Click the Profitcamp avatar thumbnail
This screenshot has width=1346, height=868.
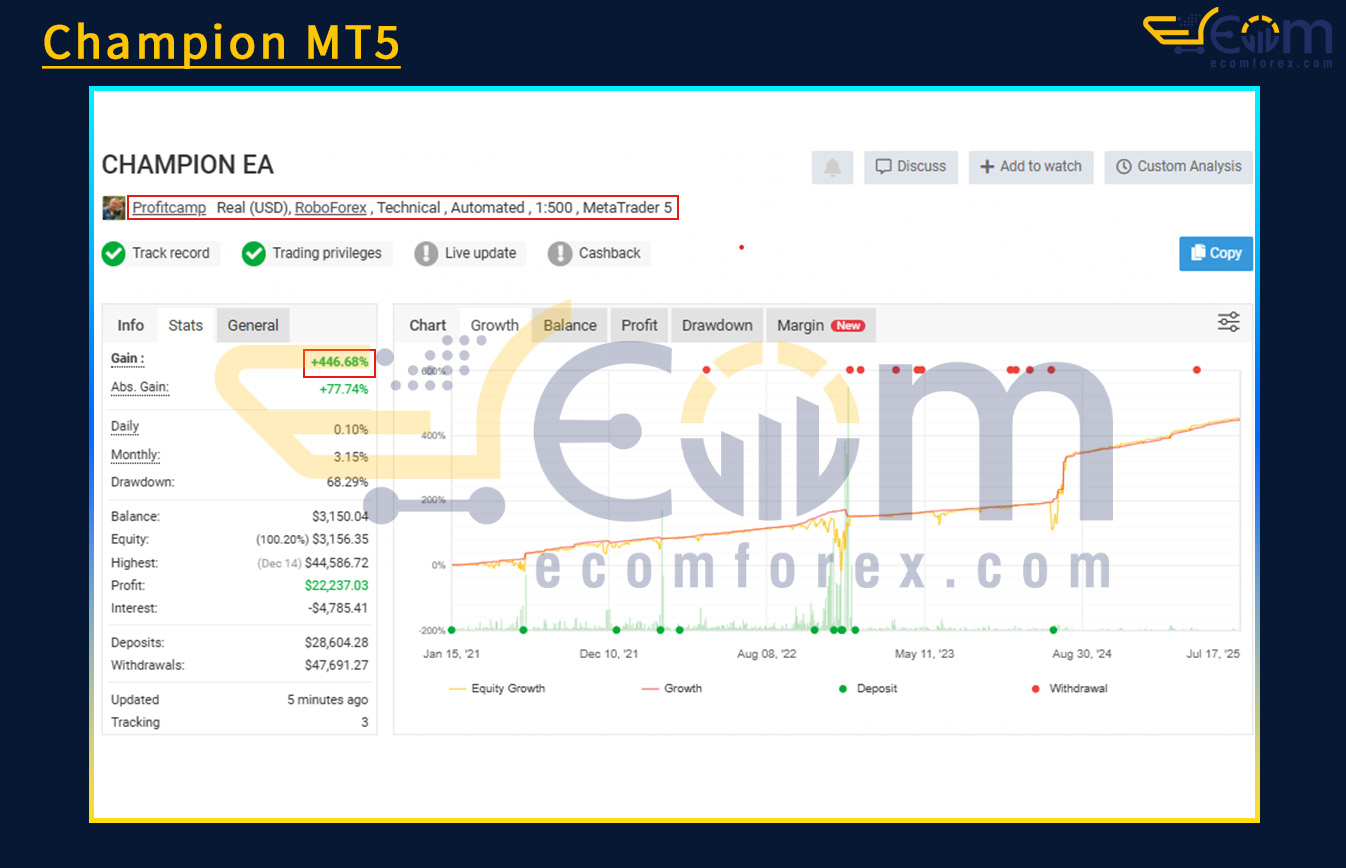click(113, 208)
